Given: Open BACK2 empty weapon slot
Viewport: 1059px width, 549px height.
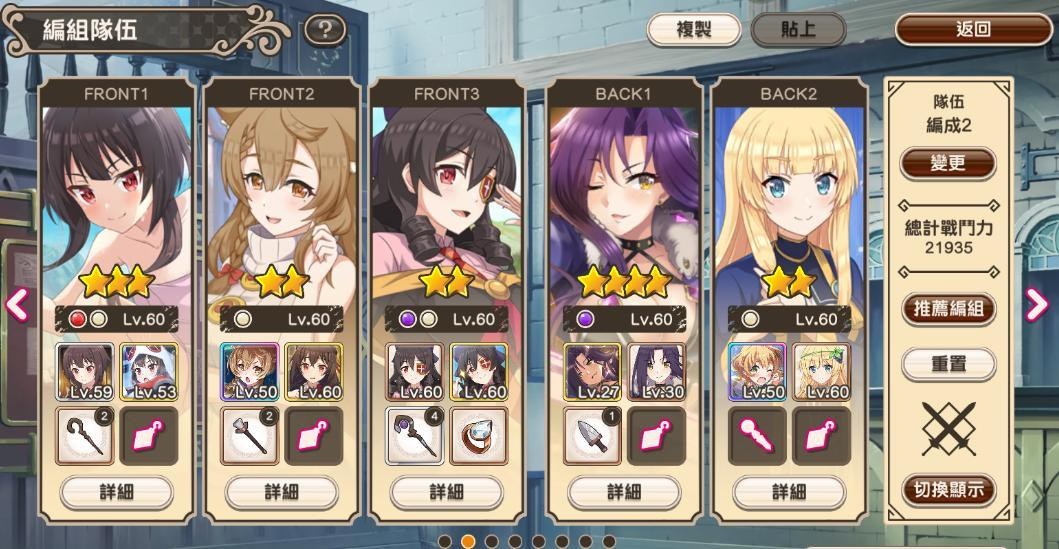Looking at the screenshot, I should (x=757, y=436).
